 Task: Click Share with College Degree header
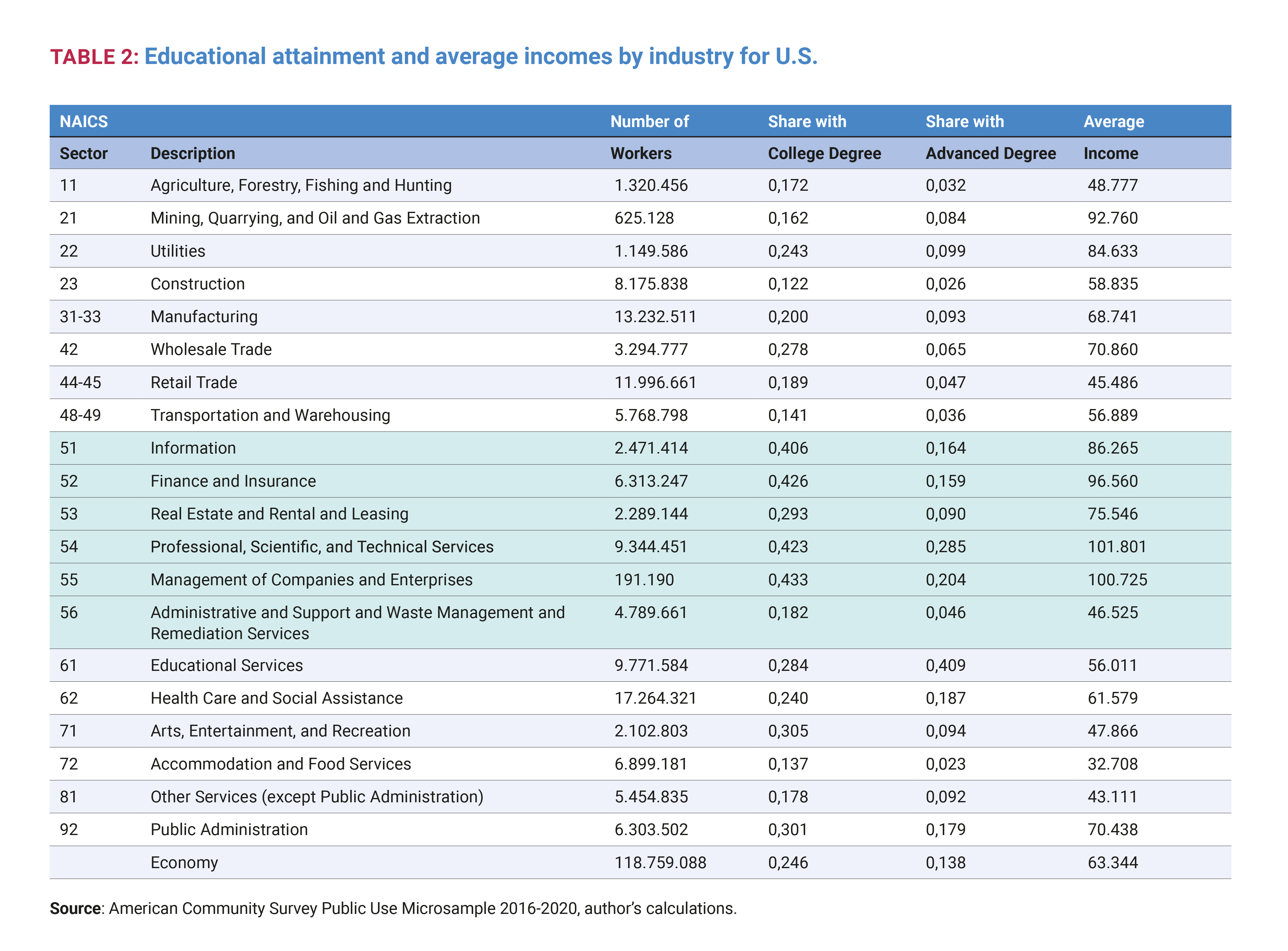pos(806,122)
